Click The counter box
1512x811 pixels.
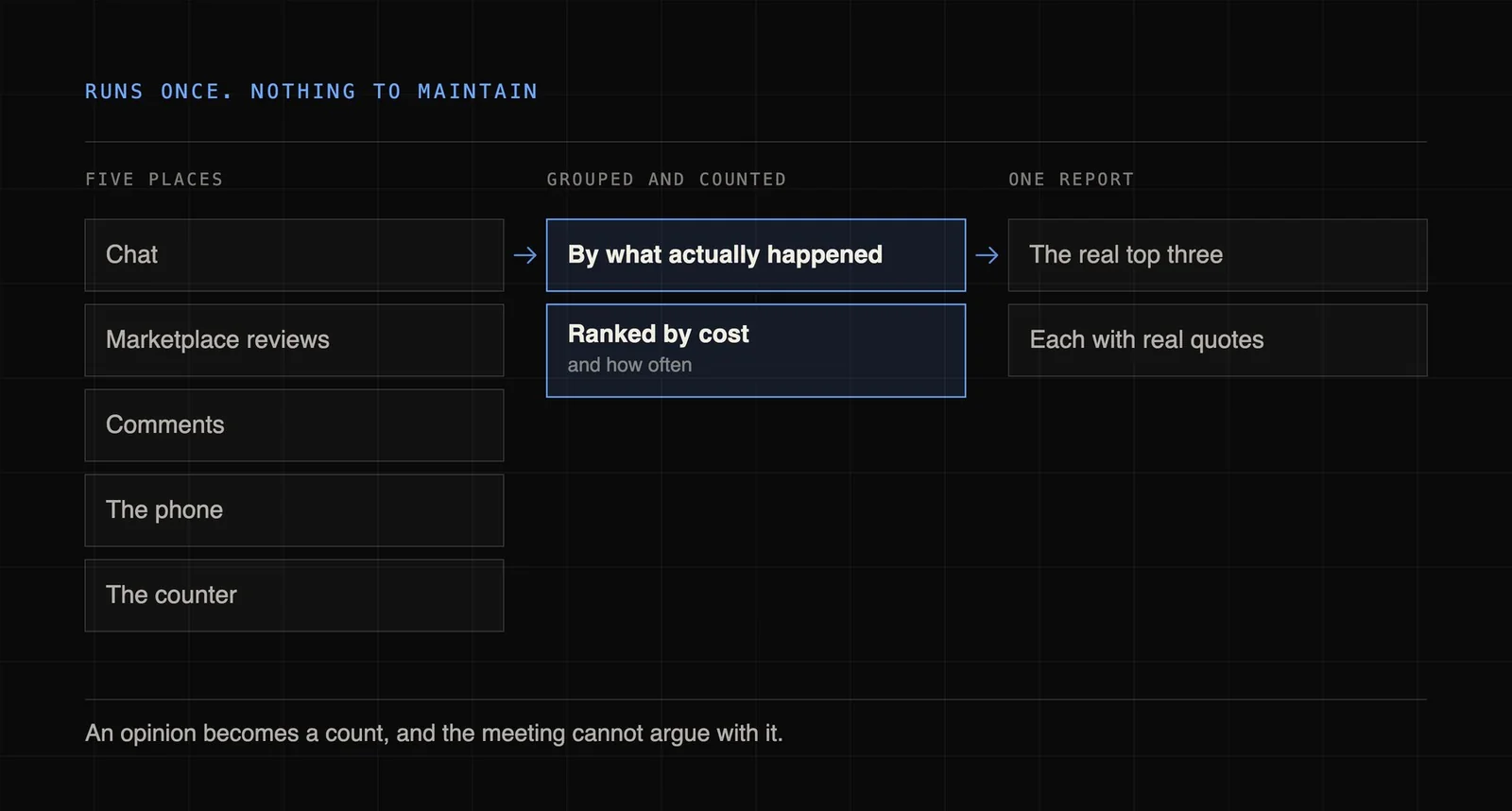pos(294,595)
